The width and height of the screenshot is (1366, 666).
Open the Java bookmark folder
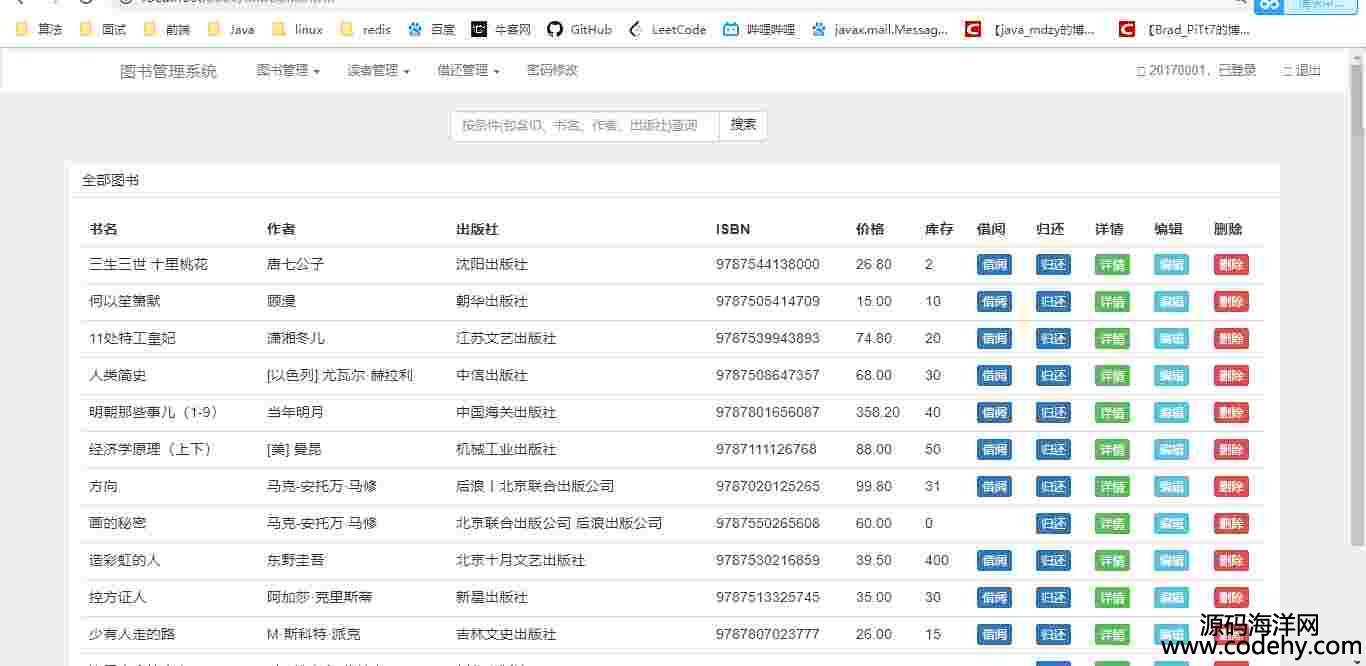click(231, 30)
